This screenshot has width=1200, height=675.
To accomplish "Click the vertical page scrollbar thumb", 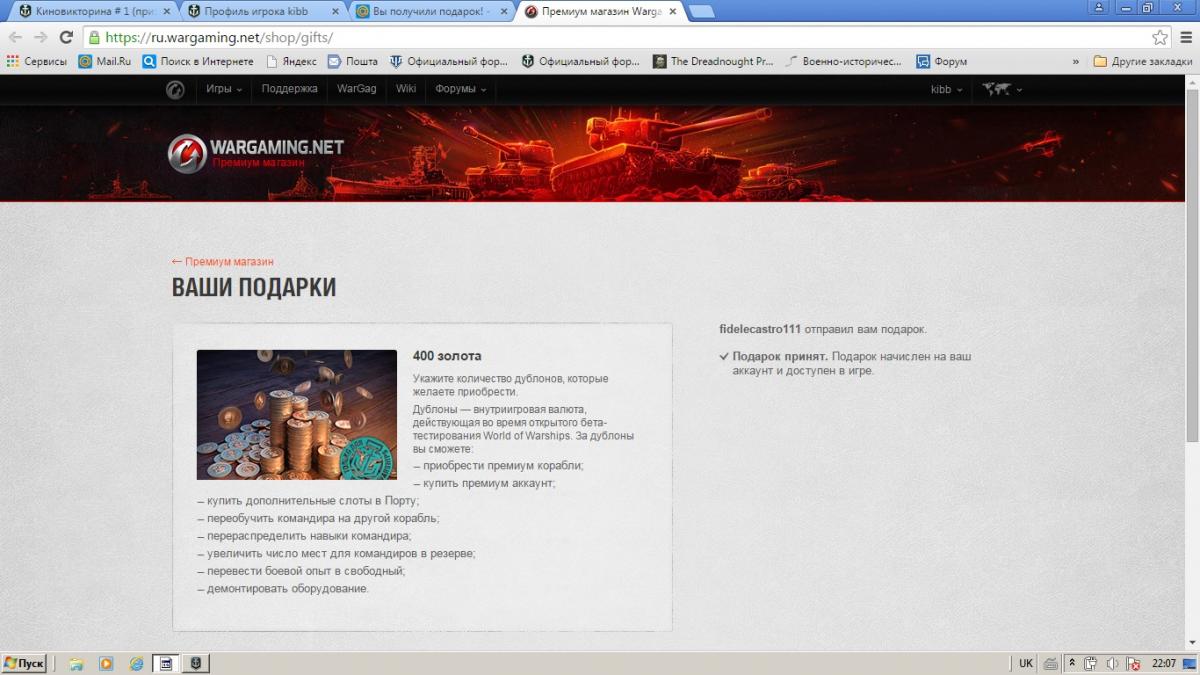I will tap(1191, 265).
